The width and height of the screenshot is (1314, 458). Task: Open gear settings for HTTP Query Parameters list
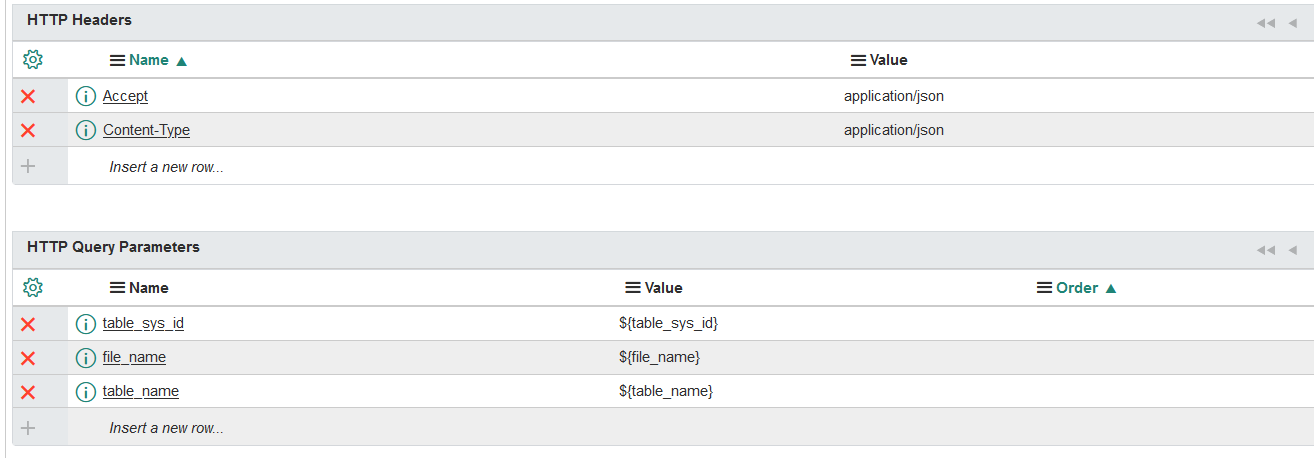click(x=32, y=288)
